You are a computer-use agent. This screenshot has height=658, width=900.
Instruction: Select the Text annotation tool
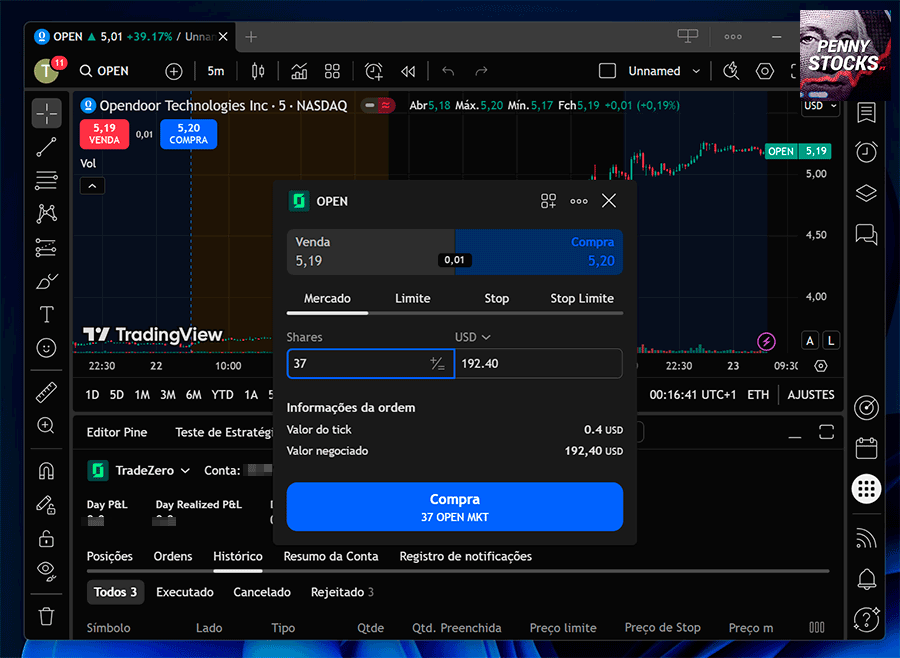coord(46,314)
